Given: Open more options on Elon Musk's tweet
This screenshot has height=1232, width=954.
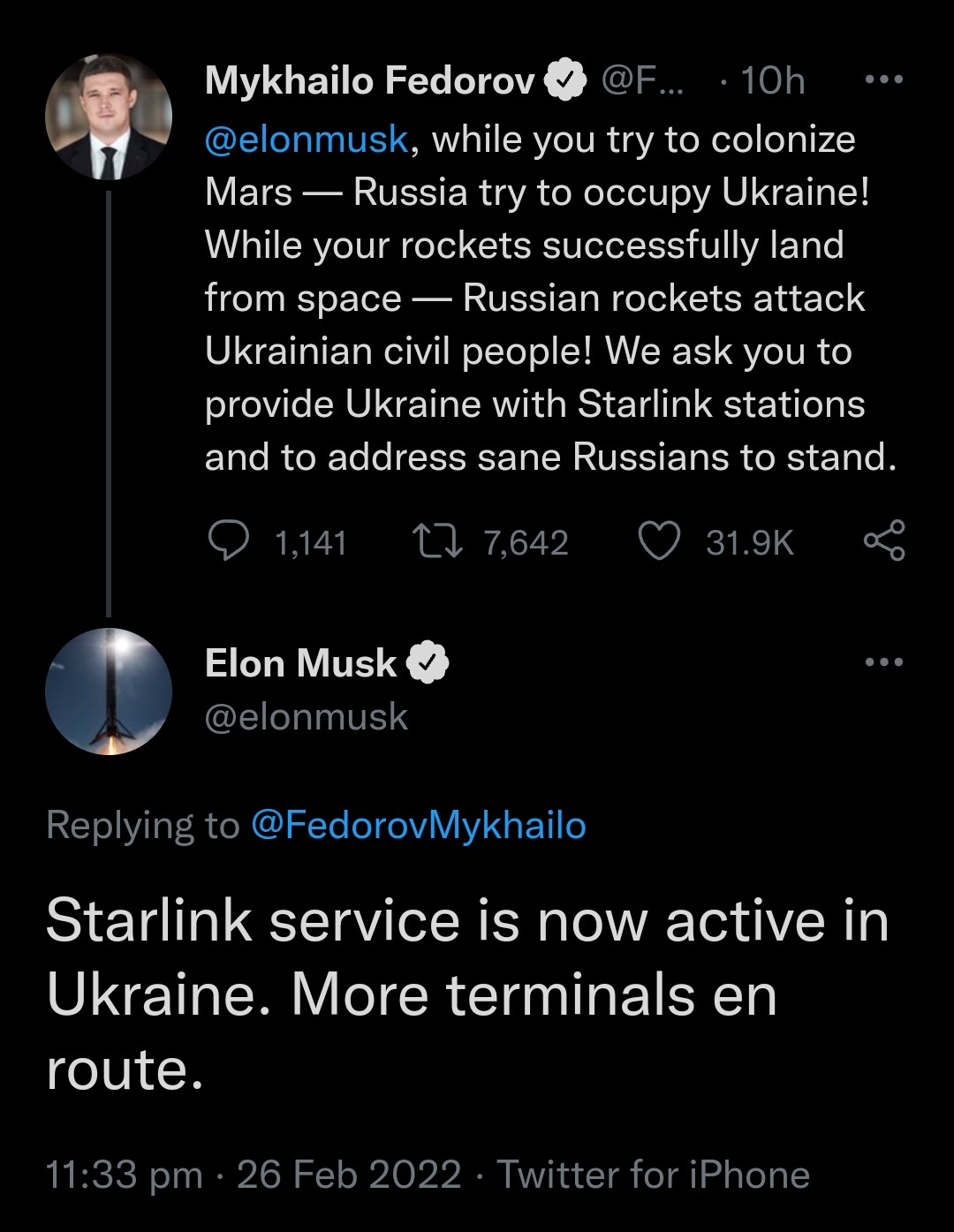Looking at the screenshot, I should pos(883,662).
